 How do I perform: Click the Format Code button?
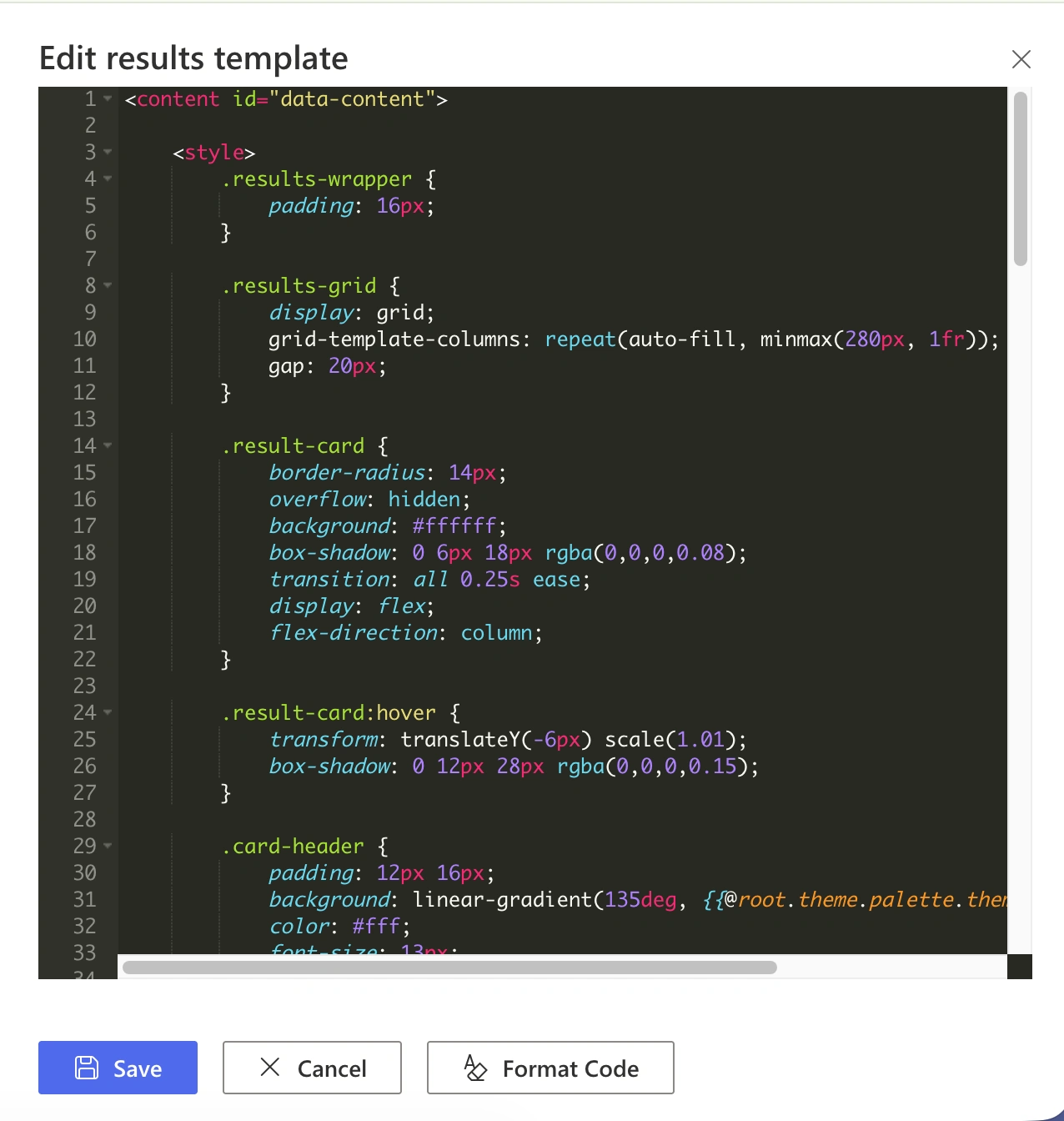click(550, 1068)
